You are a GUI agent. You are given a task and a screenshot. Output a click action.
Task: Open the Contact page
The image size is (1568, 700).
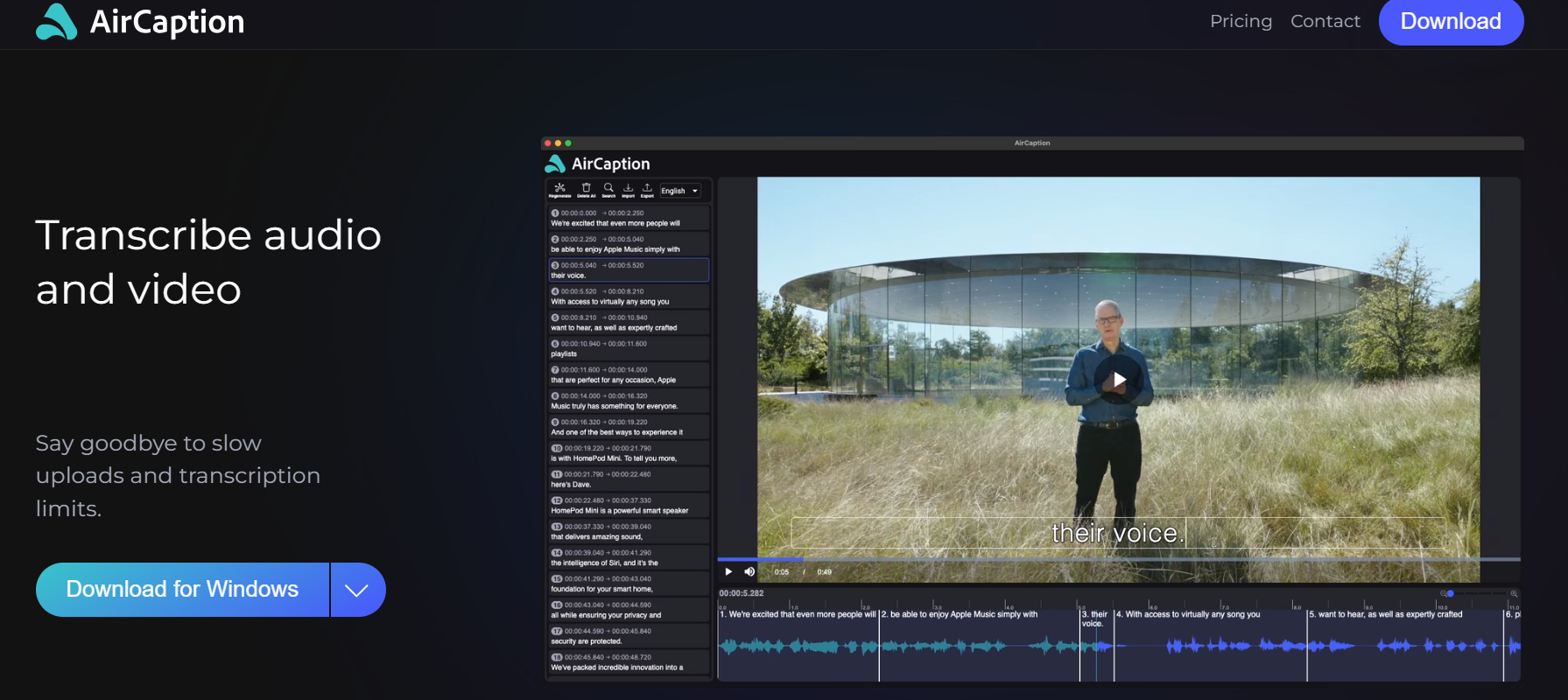click(1325, 21)
